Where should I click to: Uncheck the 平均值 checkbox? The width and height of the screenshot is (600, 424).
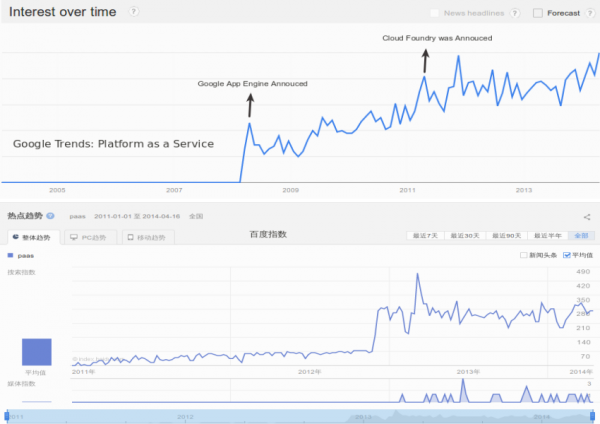(x=567, y=255)
